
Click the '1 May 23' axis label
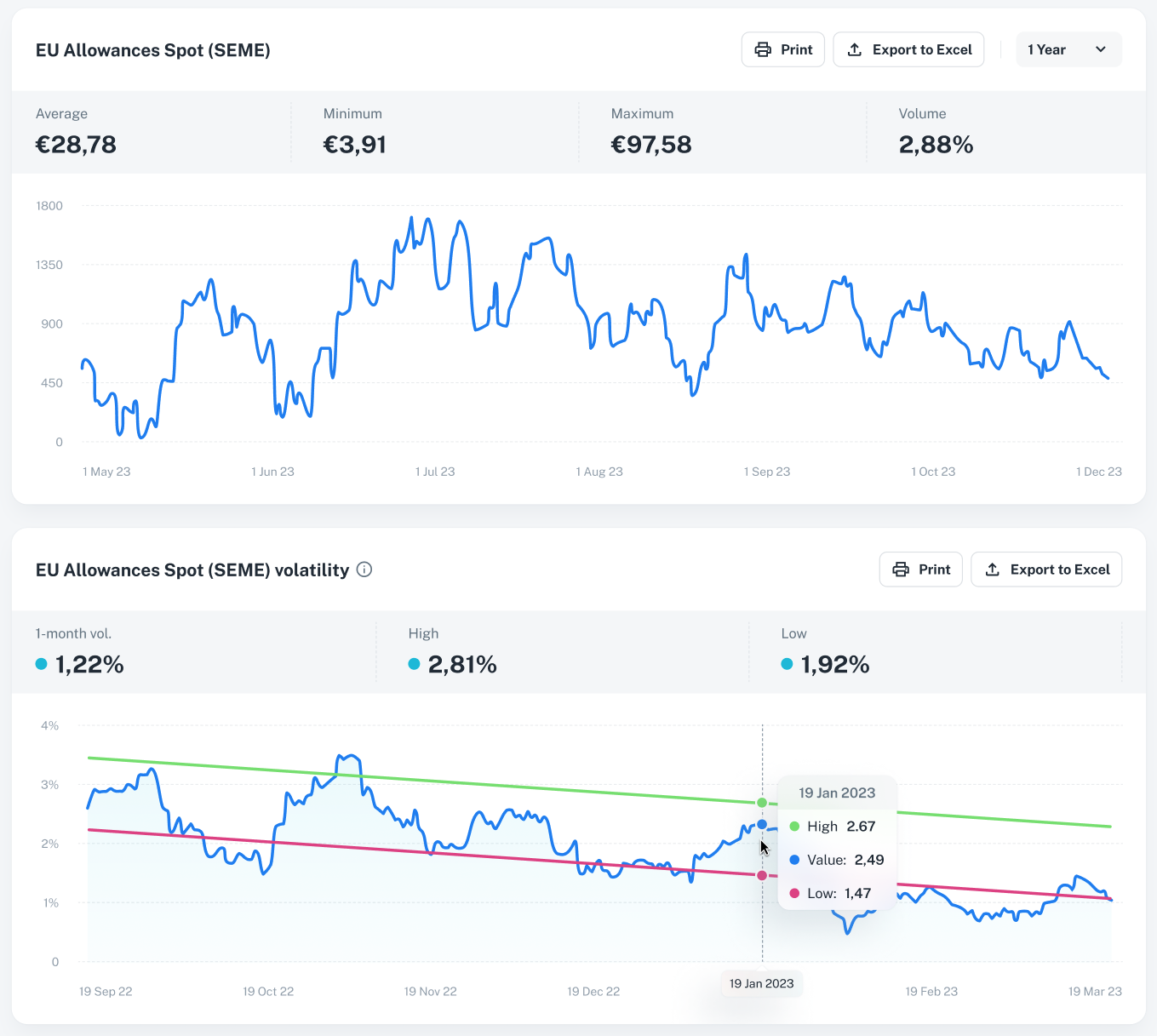coord(106,472)
